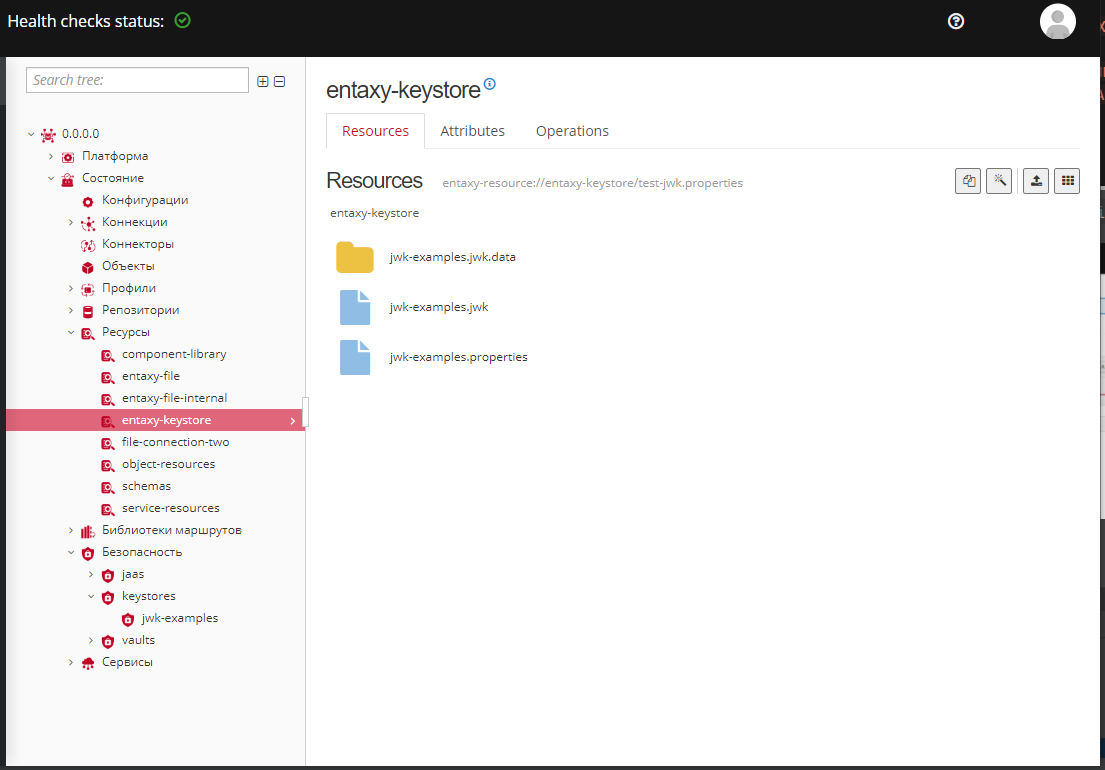
Task: Switch to grid view icon
Action: (x=1067, y=181)
